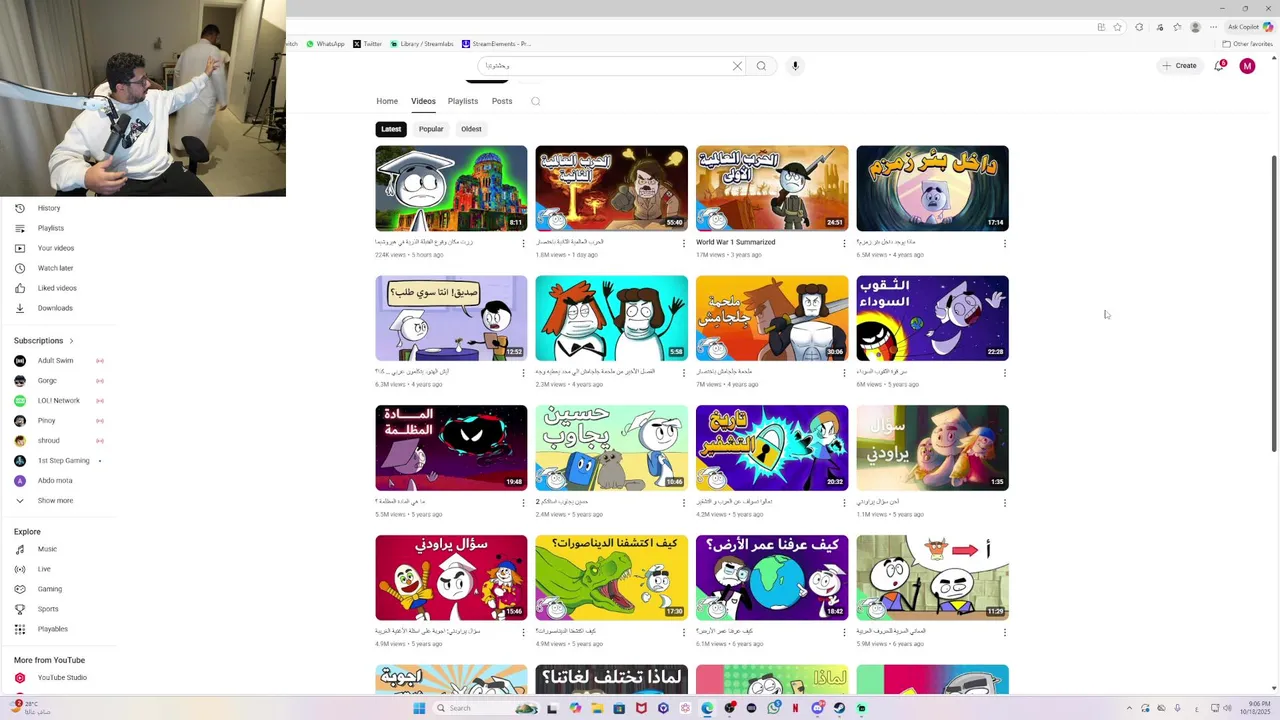This screenshot has width=1280, height=720.
Task: Open options menu for World War 1 Summarized
Action: tap(844, 243)
